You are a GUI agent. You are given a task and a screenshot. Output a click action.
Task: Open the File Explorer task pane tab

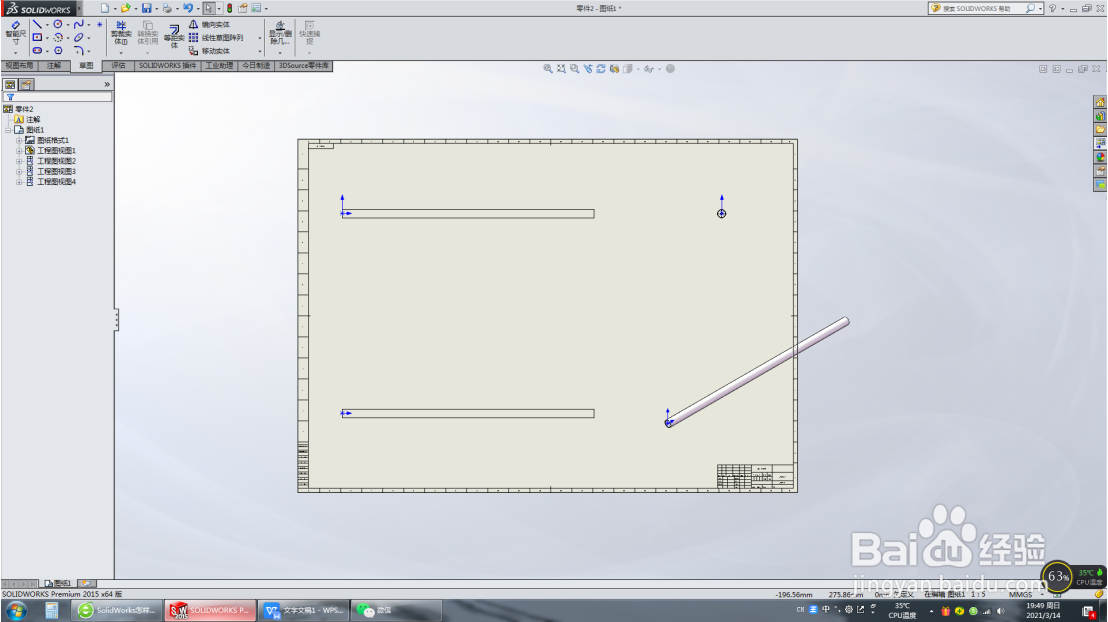(x=1100, y=129)
